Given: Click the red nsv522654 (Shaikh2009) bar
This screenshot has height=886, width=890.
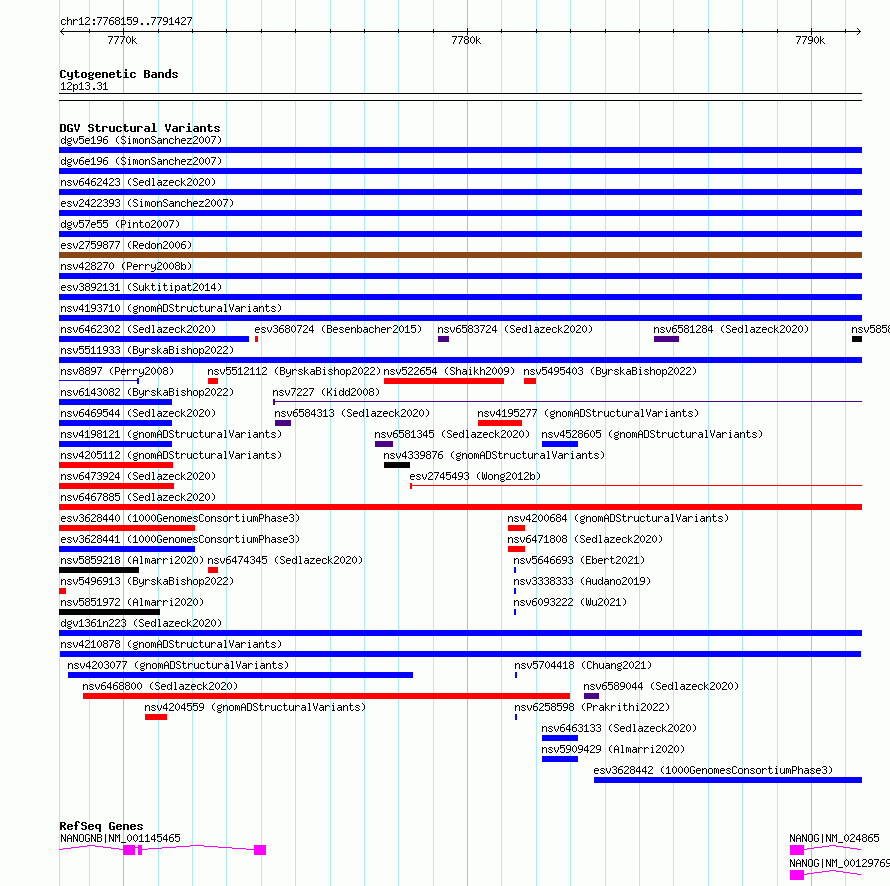Looking at the screenshot, I should pyautogui.click(x=444, y=381).
